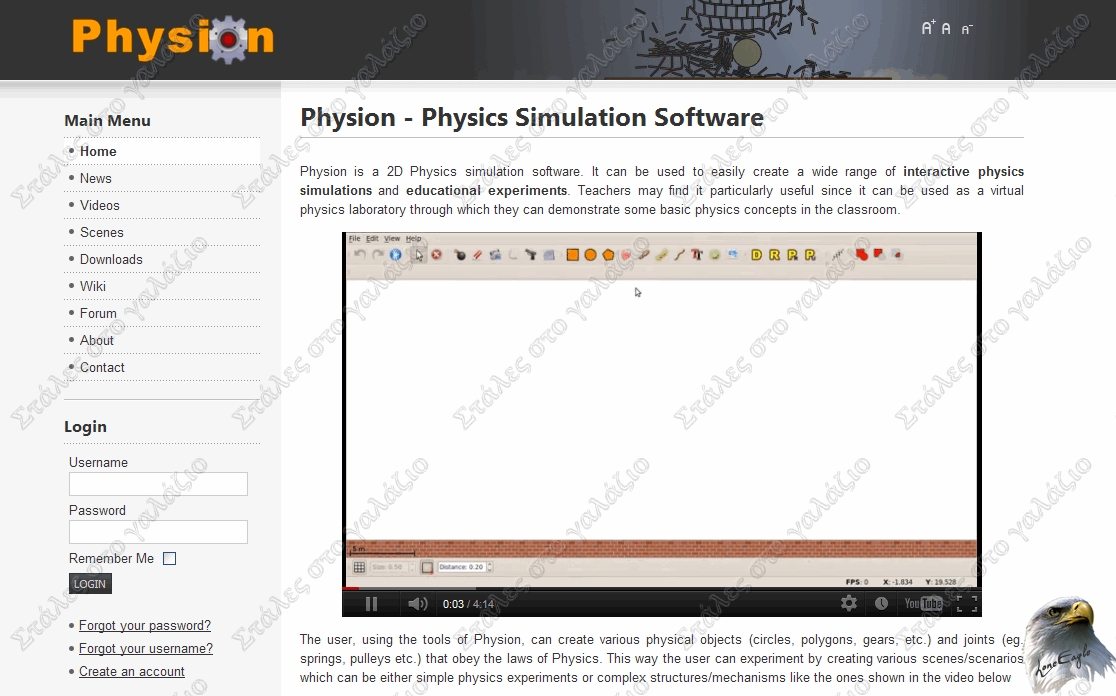The width and height of the screenshot is (1116, 696).
Task: Select the rectangle tool in Physion's toolbar
Action: (573, 256)
